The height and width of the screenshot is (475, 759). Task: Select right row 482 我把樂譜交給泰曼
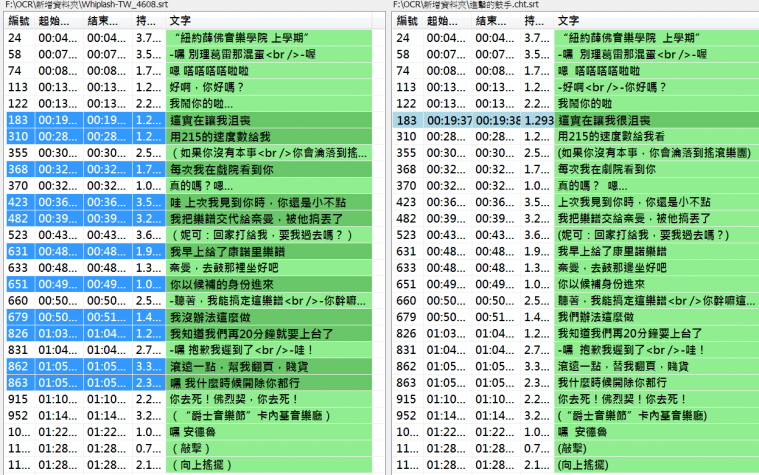point(576,218)
